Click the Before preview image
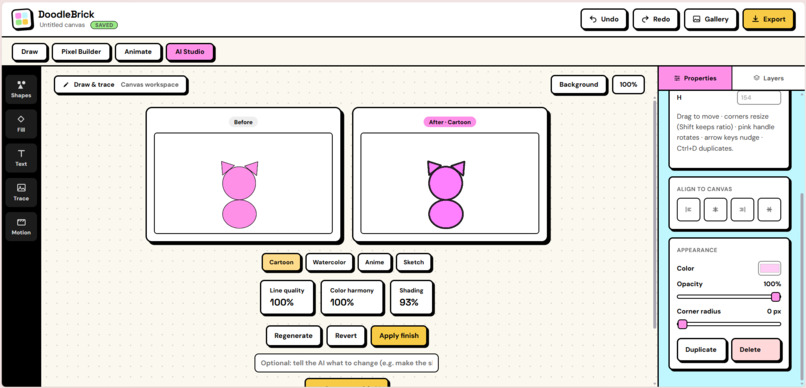Screen dimensions: 806x388 [243, 183]
